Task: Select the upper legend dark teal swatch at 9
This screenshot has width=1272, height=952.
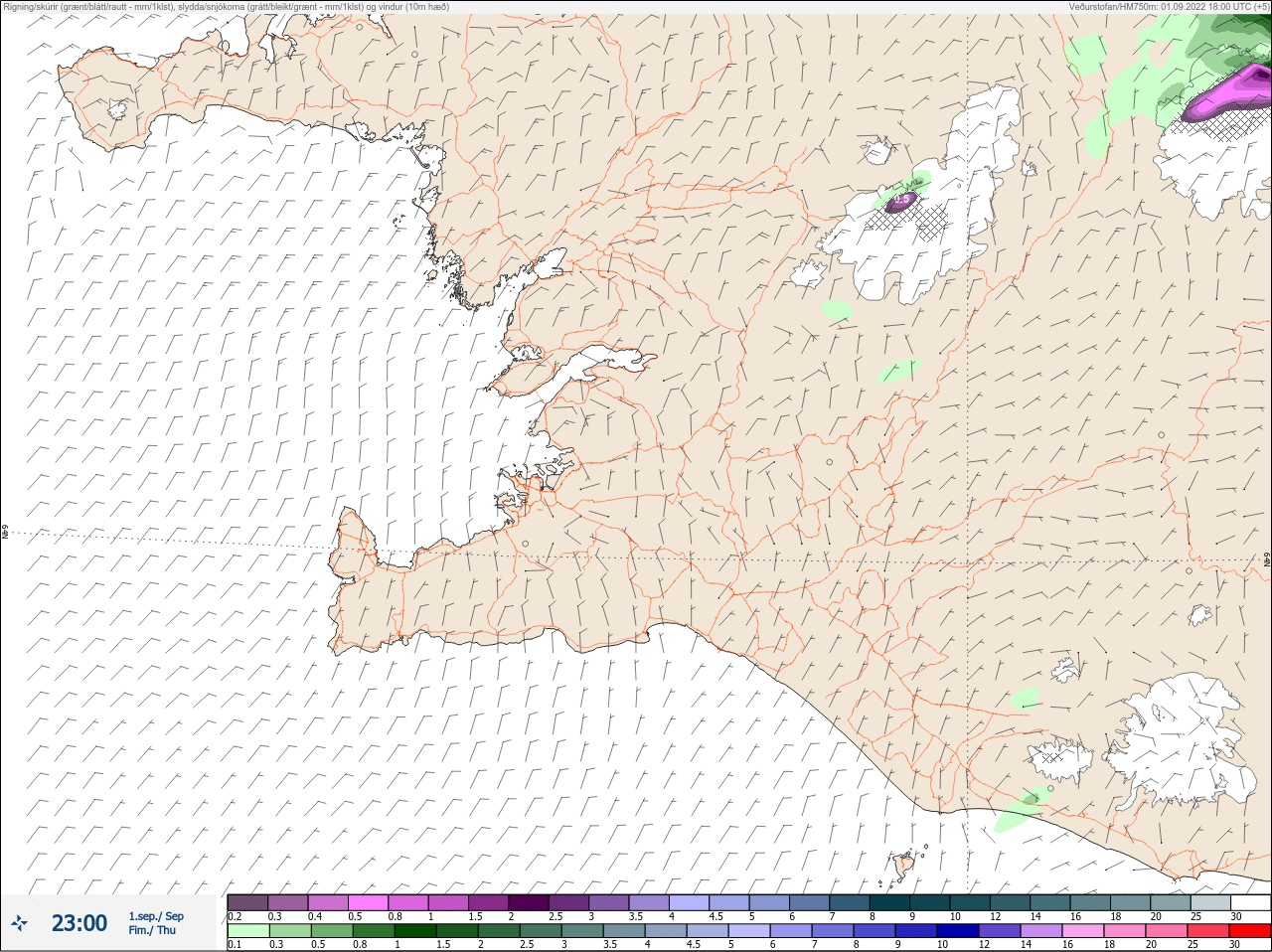Action: click(931, 902)
